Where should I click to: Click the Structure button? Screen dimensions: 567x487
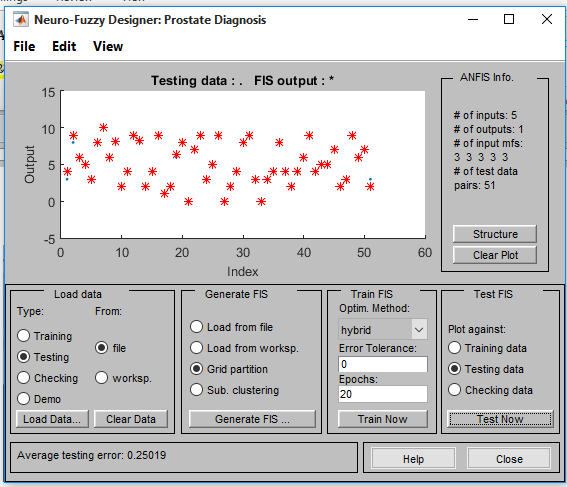click(x=495, y=234)
